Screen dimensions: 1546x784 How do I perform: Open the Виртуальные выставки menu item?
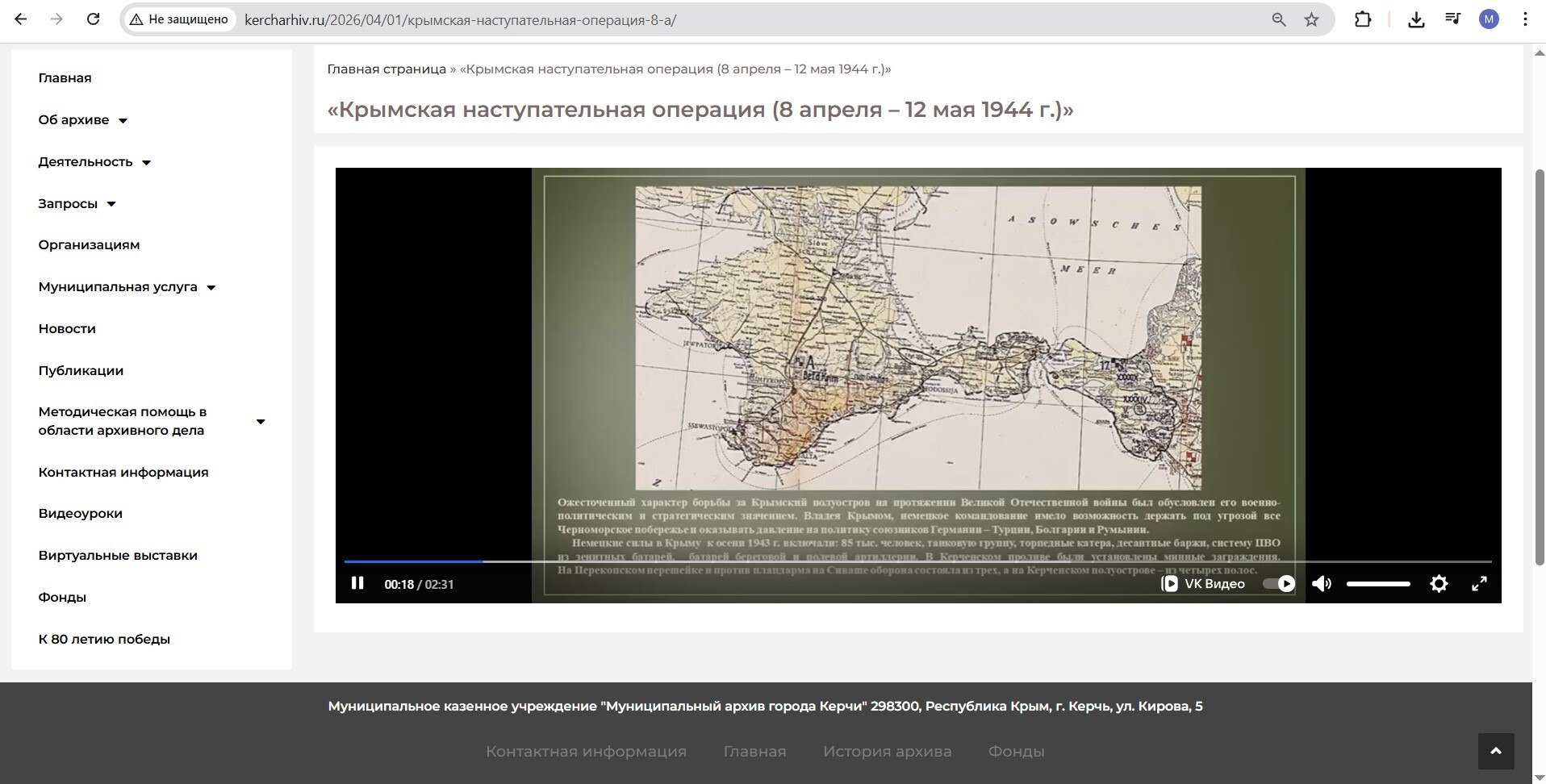[118, 555]
